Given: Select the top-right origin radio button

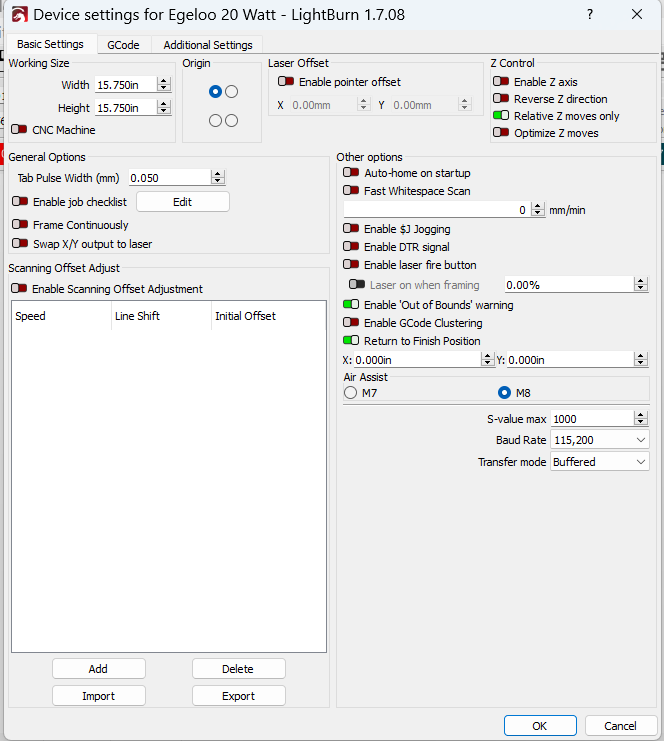Looking at the screenshot, I should tap(232, 92).
